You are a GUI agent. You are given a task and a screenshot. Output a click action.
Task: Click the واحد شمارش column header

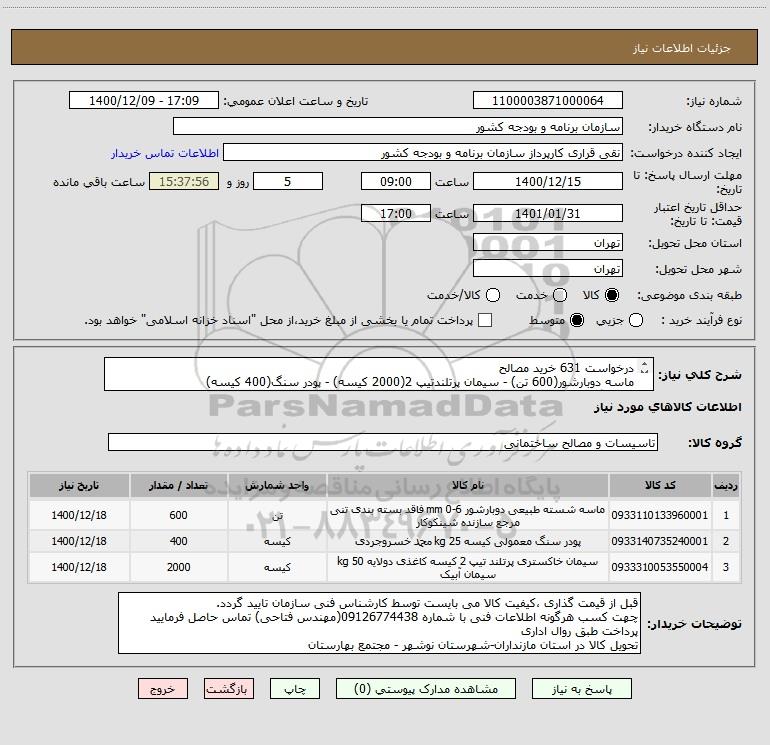(277, 485)
